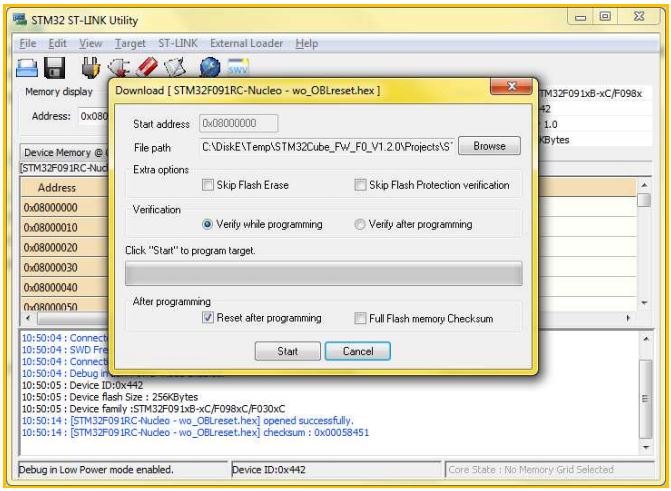The height and width of the screenshot is (491, 671).
Task: Click log panel scroll up arrow
Action: click(646, 339)
